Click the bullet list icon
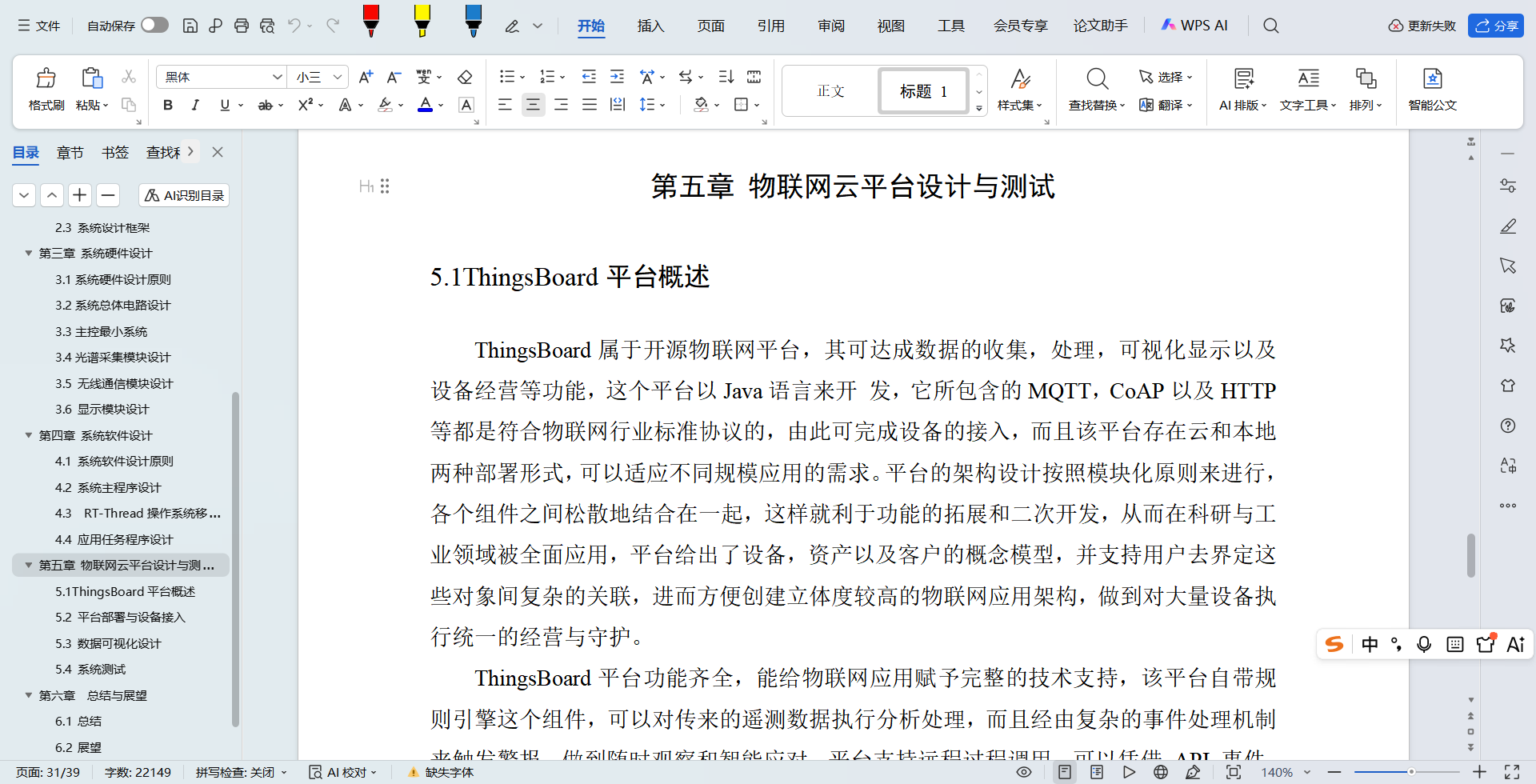The height and width of the screenshot is (784, 1536). 506,77
